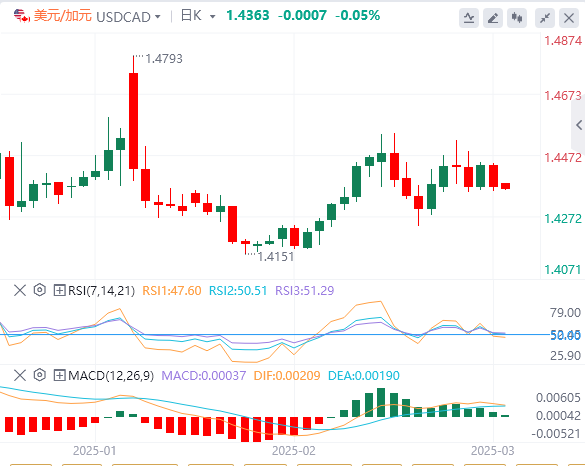
Task: Expand the right side panel chevron
Action: 579,125
